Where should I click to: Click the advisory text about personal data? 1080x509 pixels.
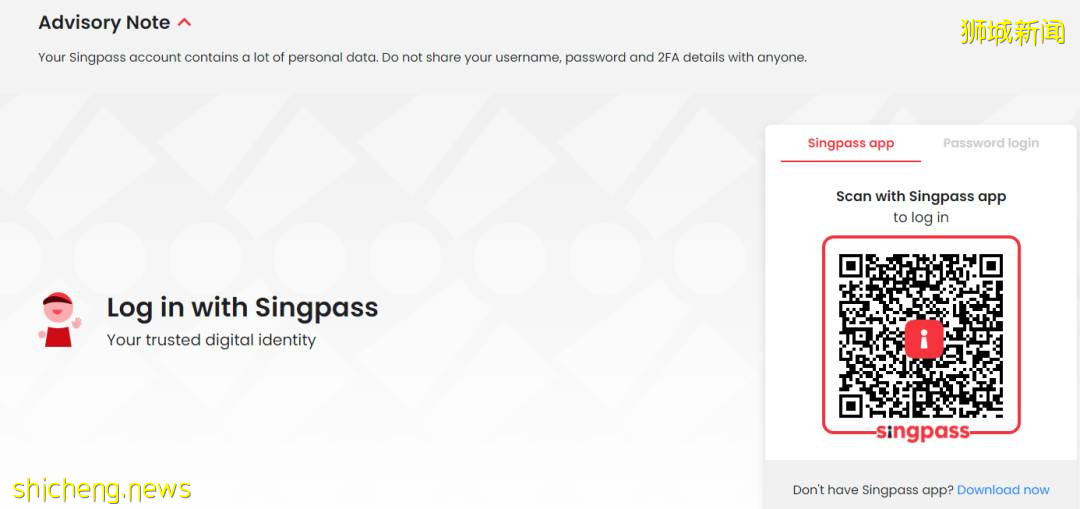click(x=422, y=57)
